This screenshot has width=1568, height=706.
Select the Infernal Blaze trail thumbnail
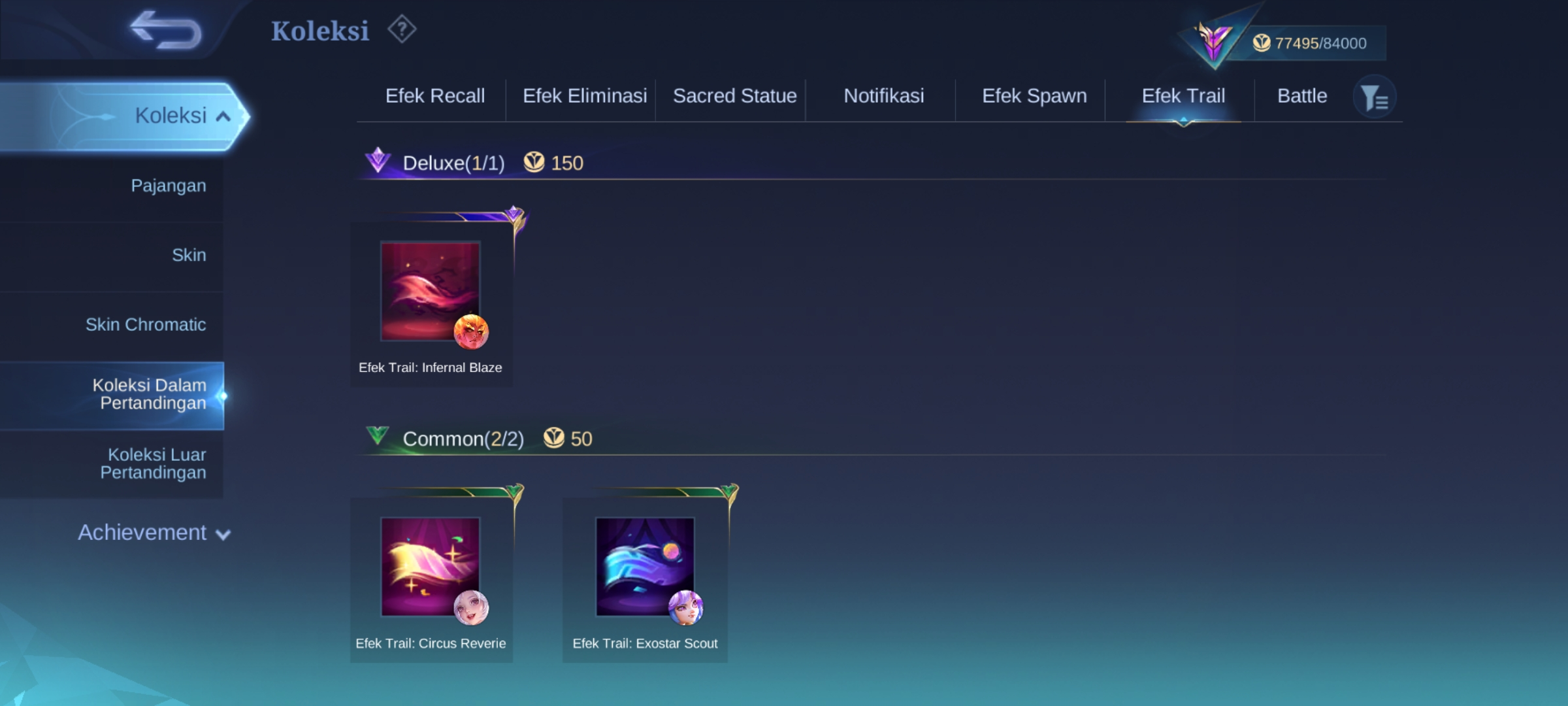point(430,292)
